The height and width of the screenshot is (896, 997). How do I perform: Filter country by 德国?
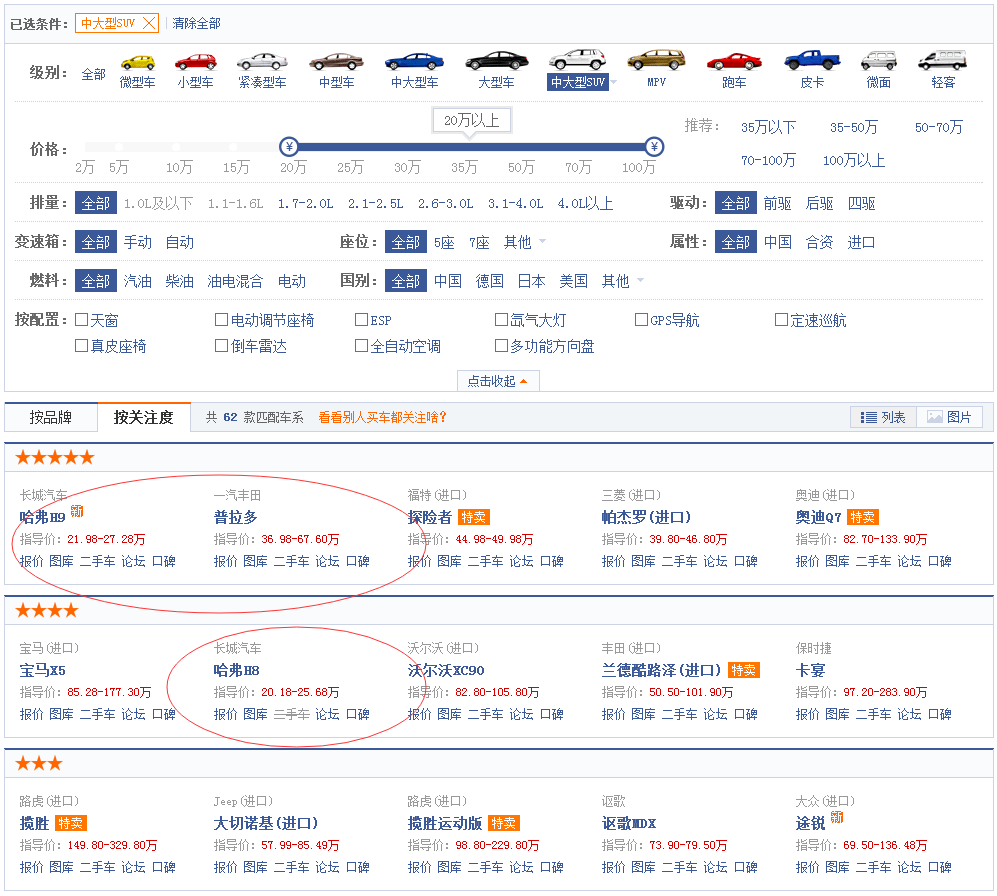click(490, 281)
